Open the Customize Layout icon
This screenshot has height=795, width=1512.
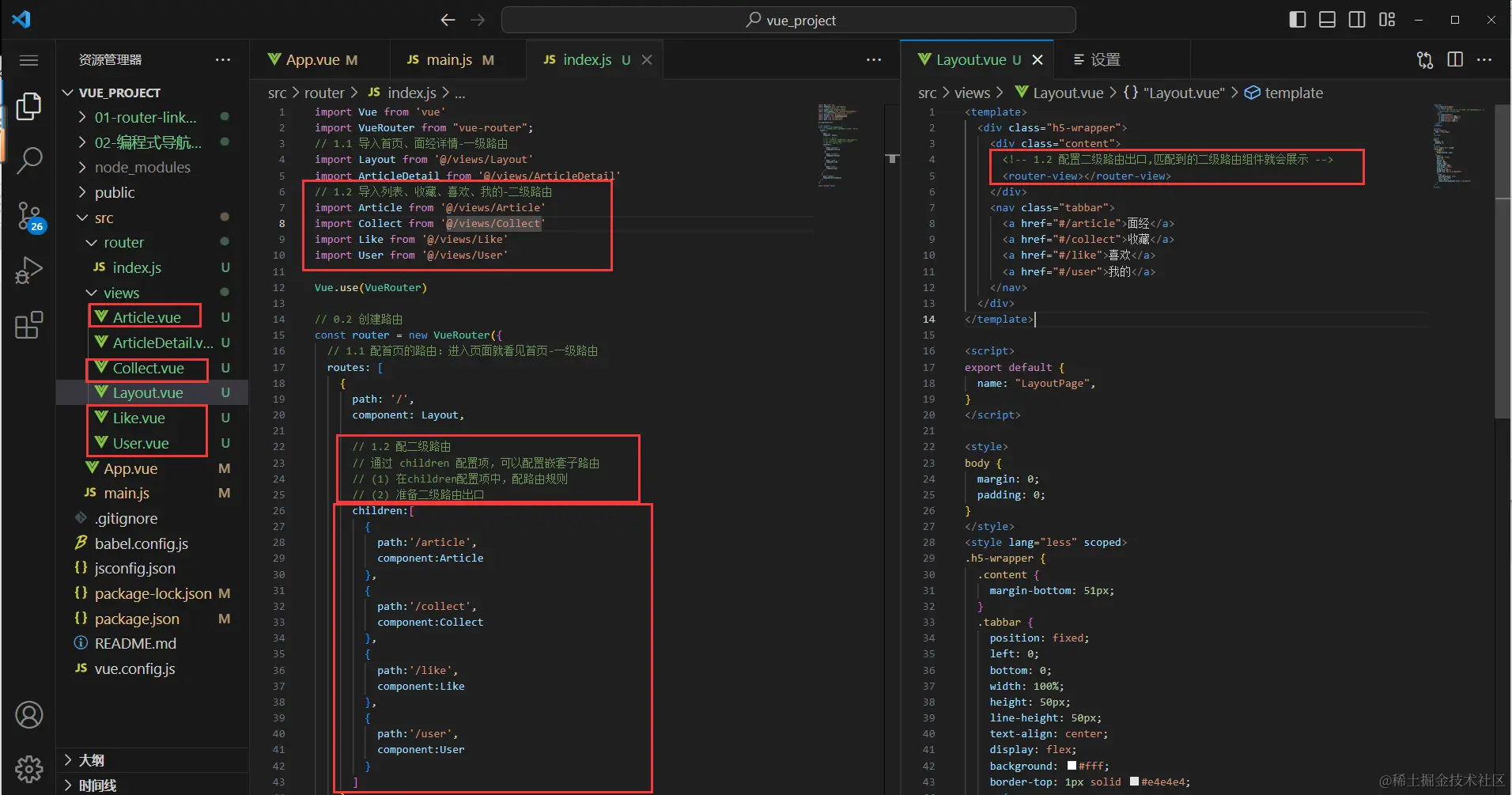click(x=1387, y=20)
